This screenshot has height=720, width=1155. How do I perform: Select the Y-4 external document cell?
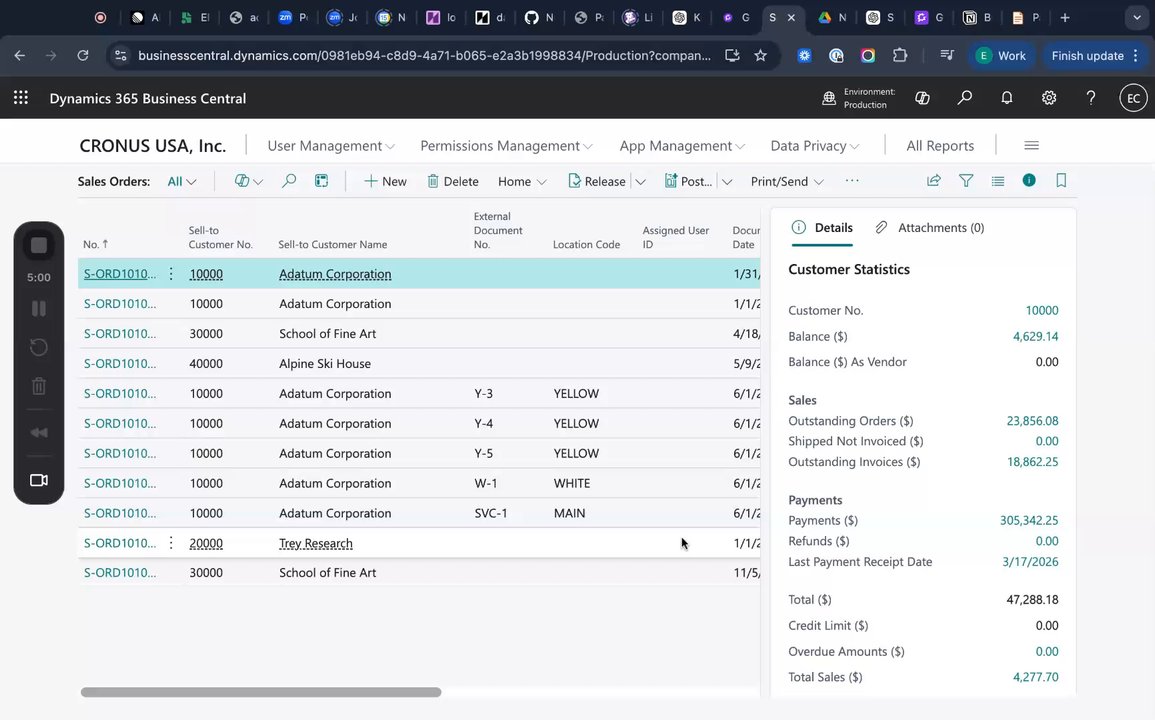point(483,423)
